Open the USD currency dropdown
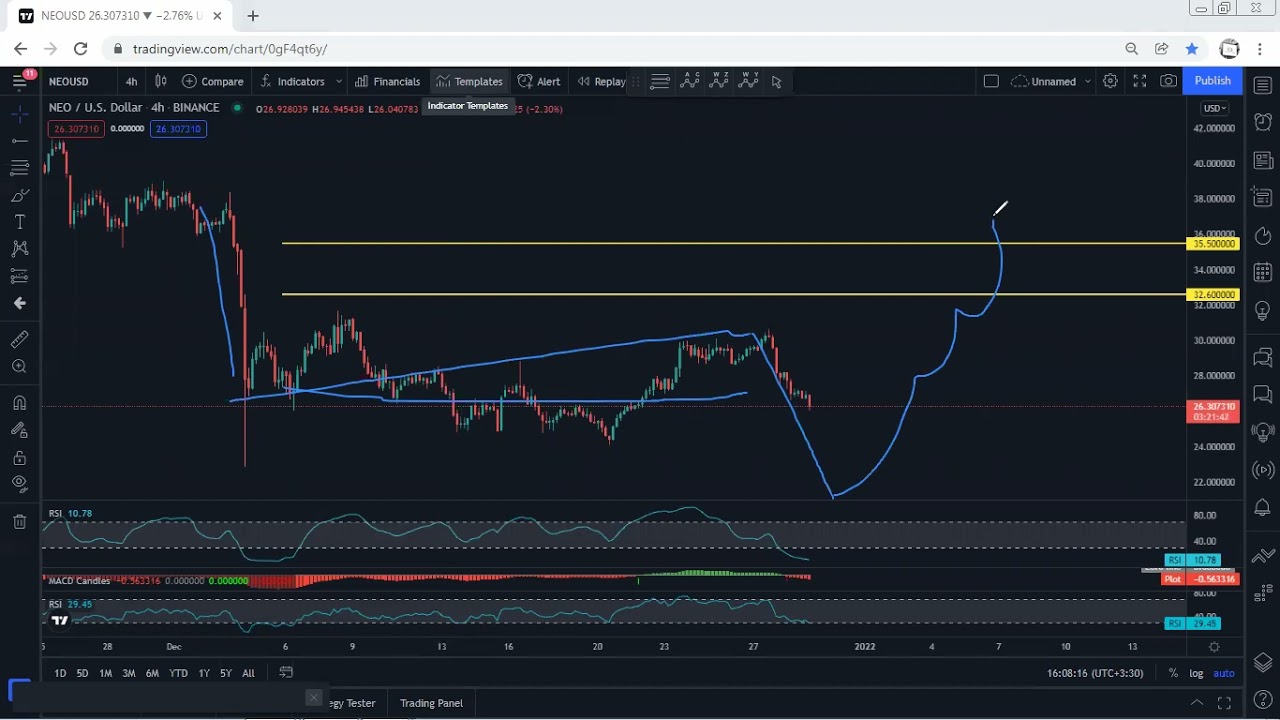 (x=1215, y=108)
